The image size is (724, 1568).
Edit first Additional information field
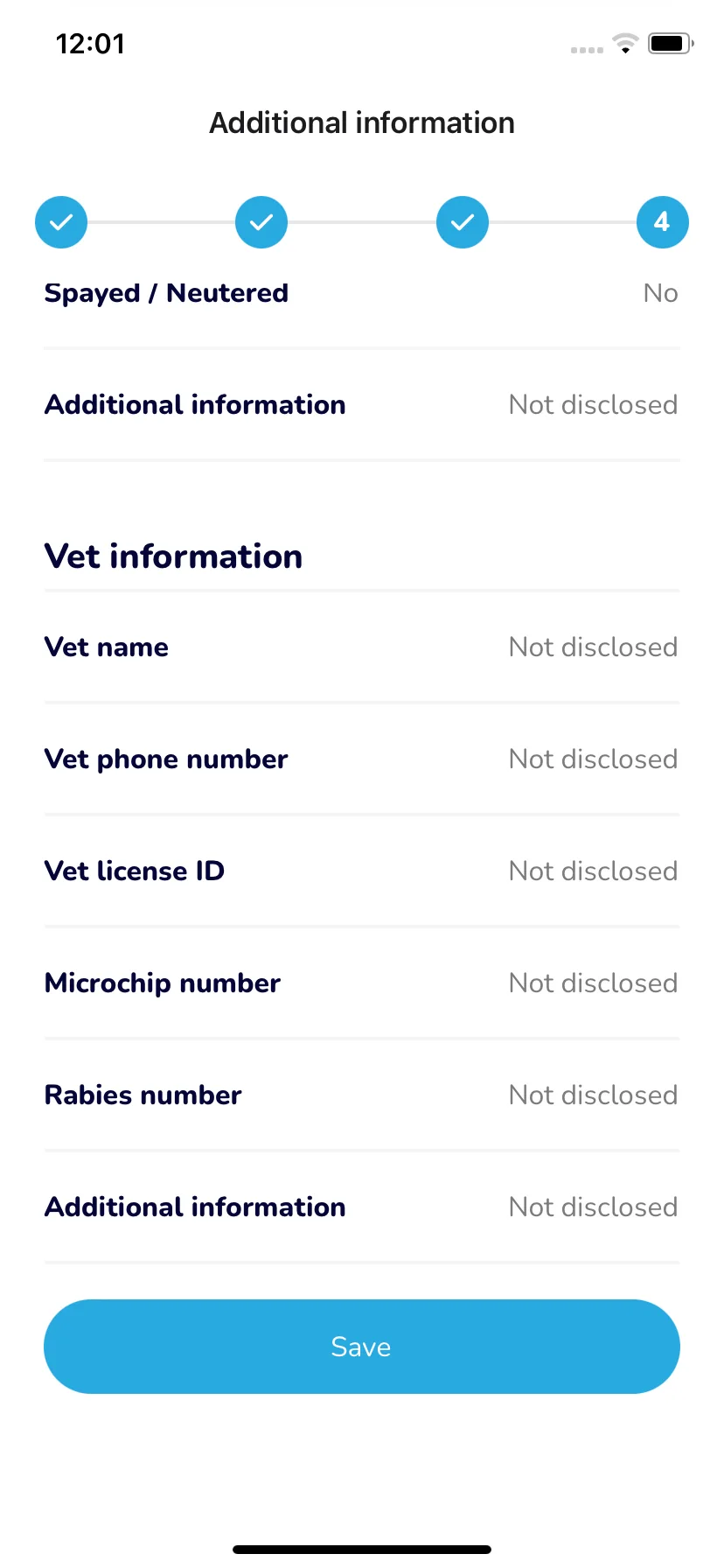(x=362, y=405)
